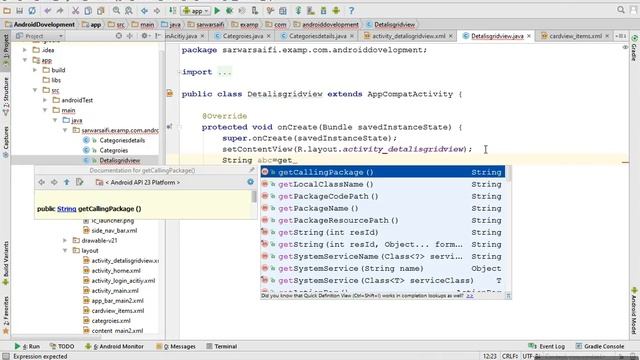
Task: Click the AndroidDovelopment breadcrumb
Action: tap(40, 24)
